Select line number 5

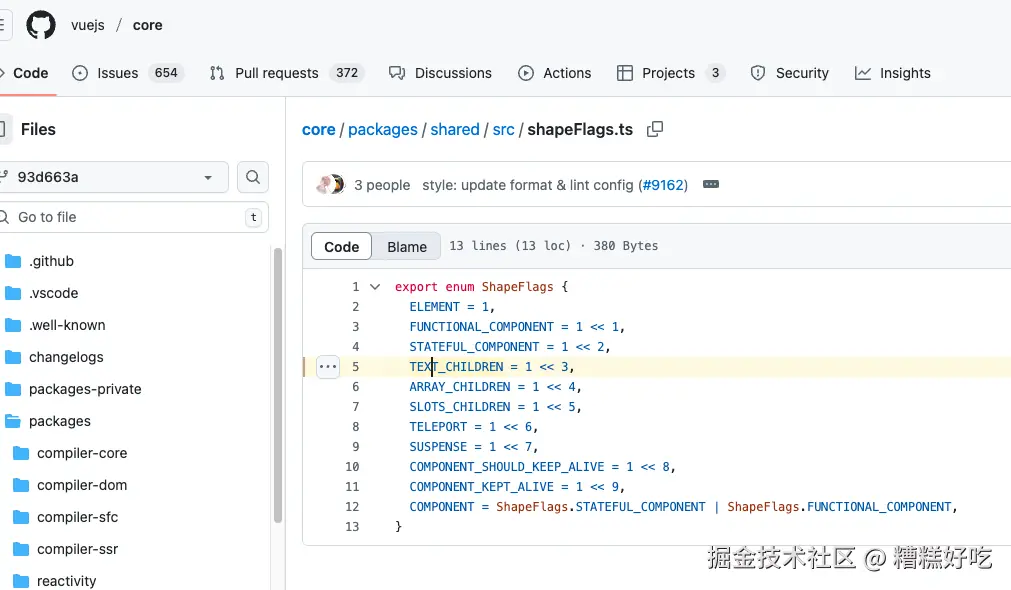click(355, 366)
